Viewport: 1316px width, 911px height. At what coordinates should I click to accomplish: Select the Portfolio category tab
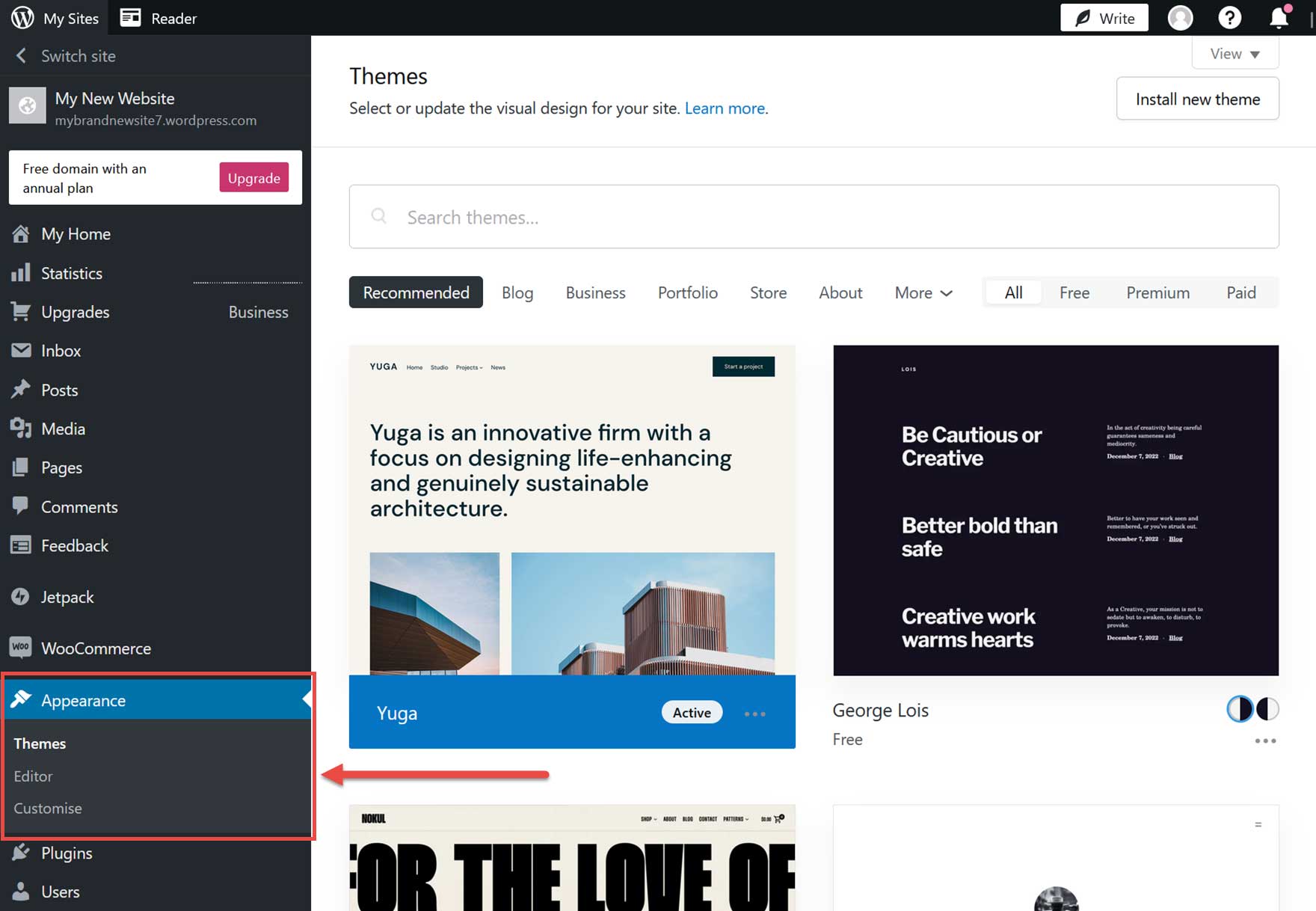(x=687, y=292)
